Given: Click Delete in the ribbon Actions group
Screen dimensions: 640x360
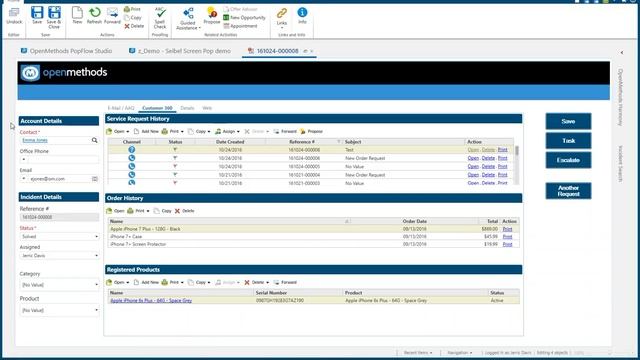Looking at the screenshot, I should (134, 26).
